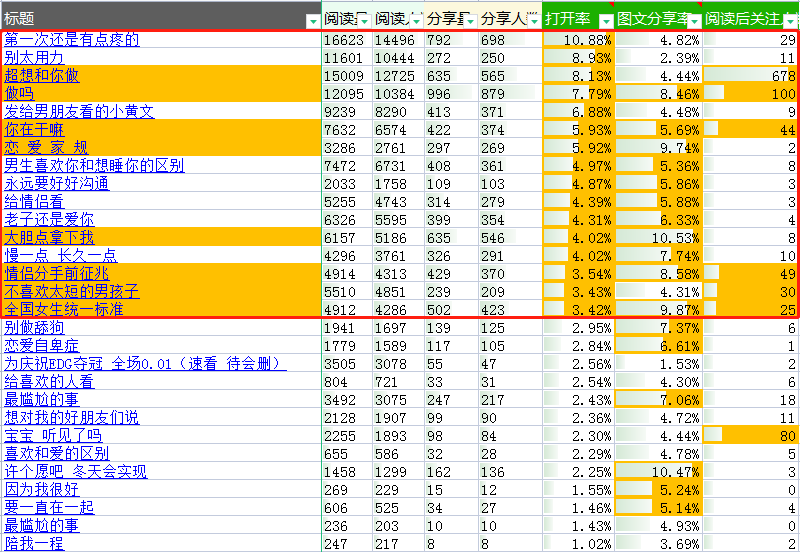Select the 8.46% share rate cell
The height and width of the screenshot is (552, 800).
point(658,94)
